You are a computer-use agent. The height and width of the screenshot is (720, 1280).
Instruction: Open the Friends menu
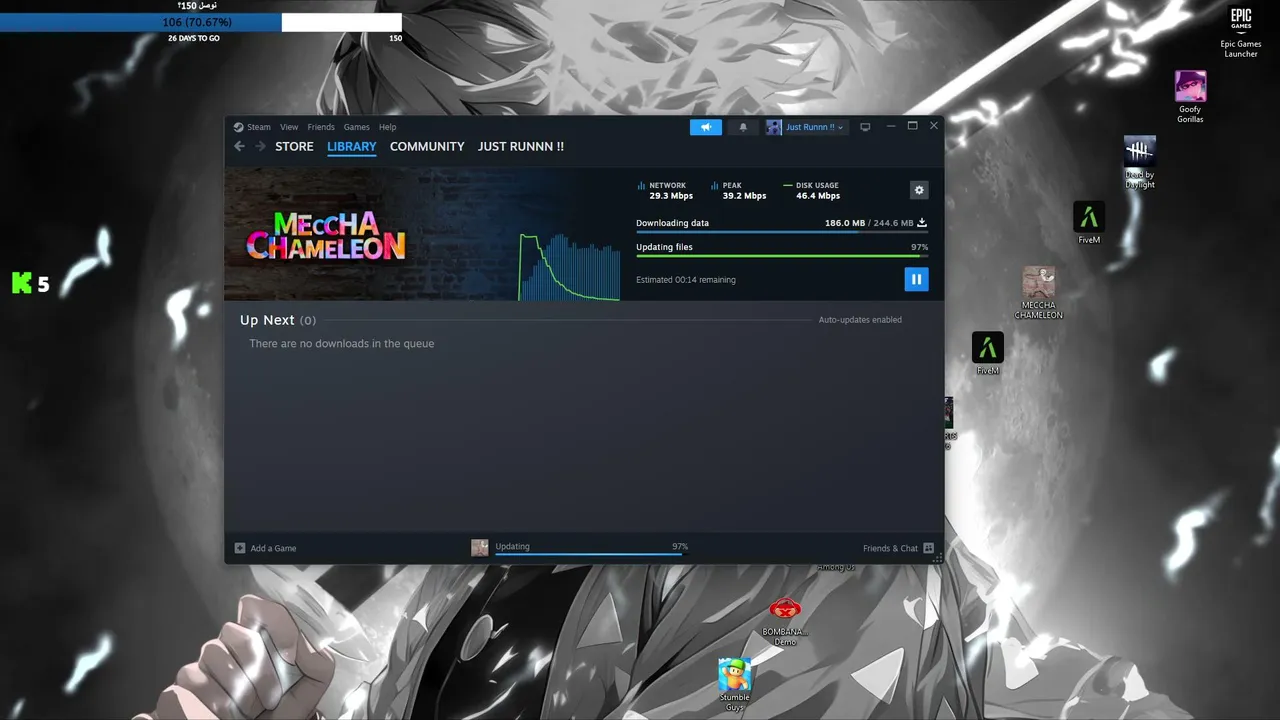point(321,127)
